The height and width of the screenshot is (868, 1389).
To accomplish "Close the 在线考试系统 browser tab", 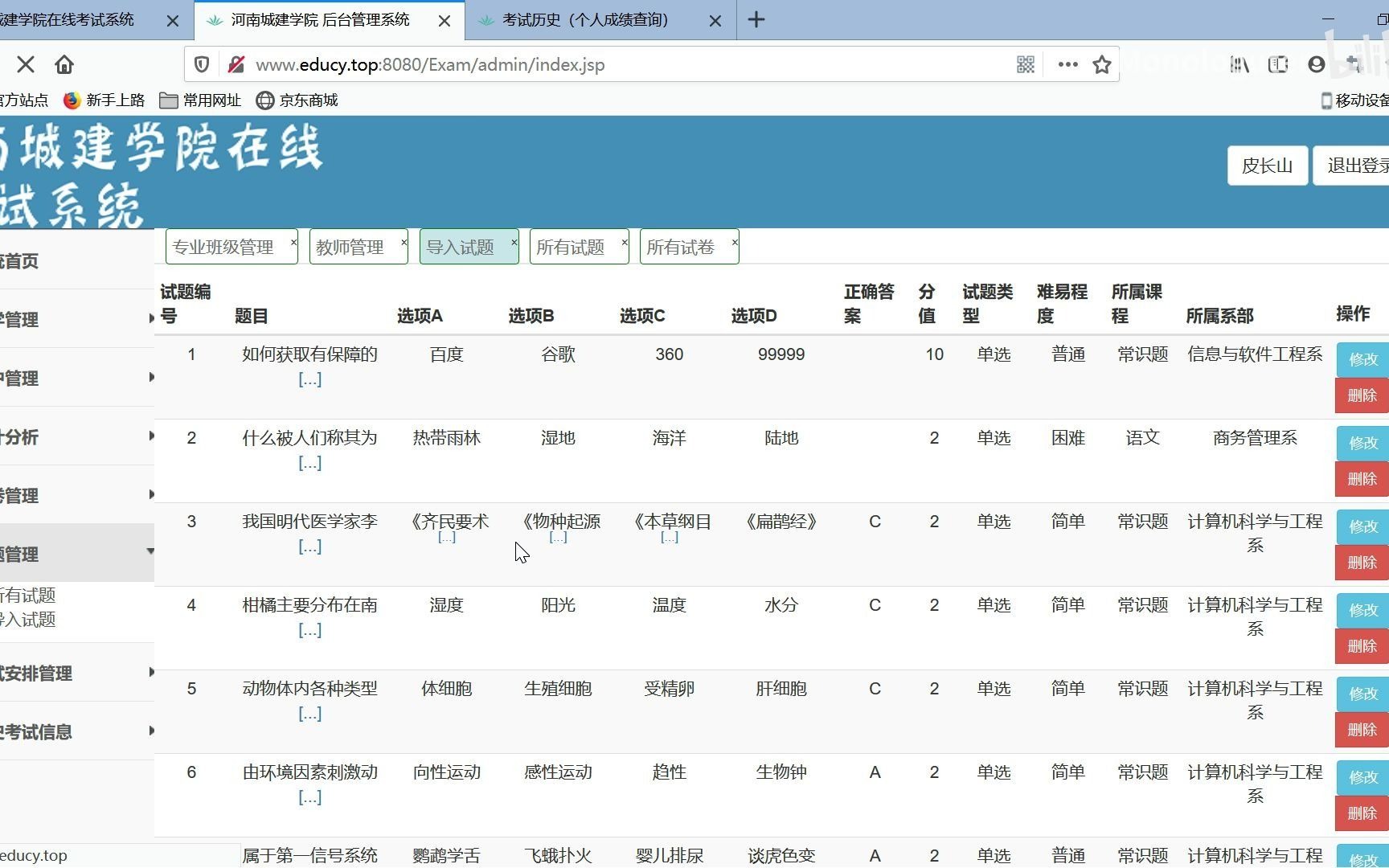I will point(173,21).
